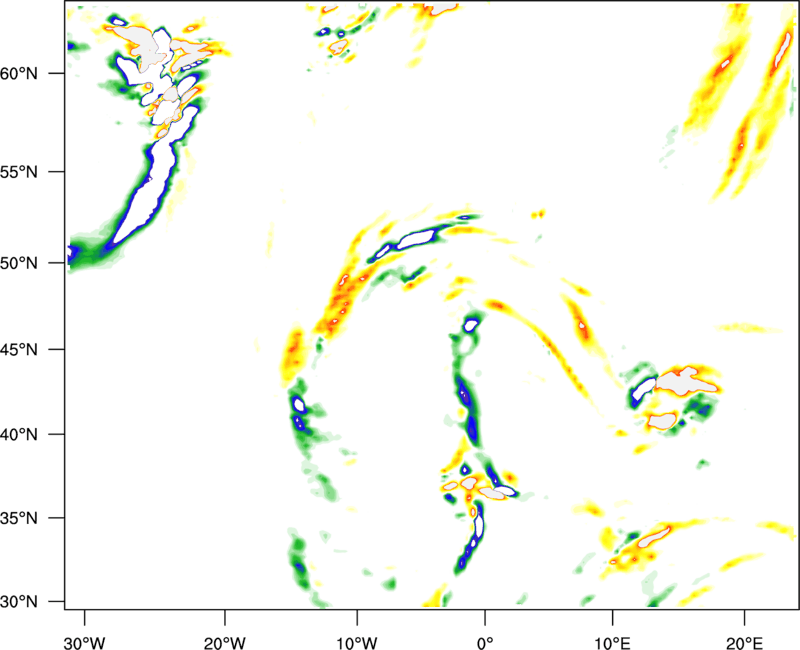Click the 10°W longitude label
800x650 pixels.
pos(357,643)
